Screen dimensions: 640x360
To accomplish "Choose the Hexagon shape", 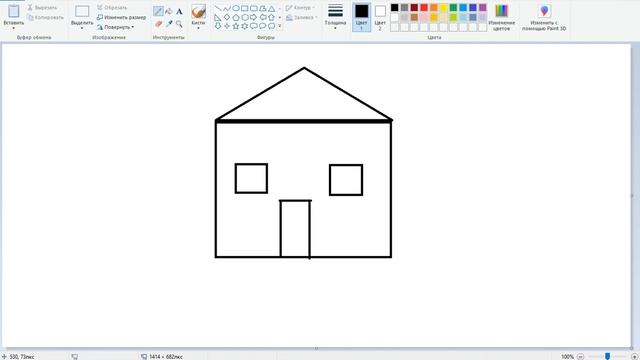I will coord(245,17).
